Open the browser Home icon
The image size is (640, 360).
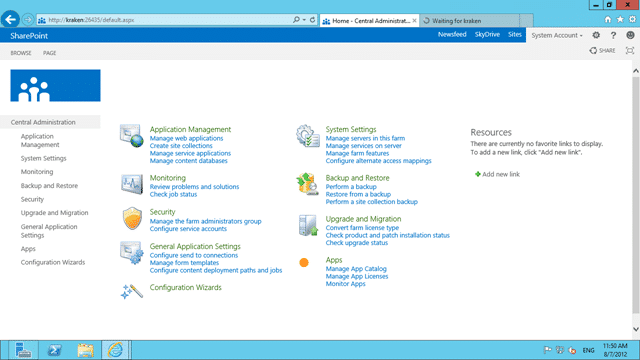pyautogui.click(x=608, y=19)
